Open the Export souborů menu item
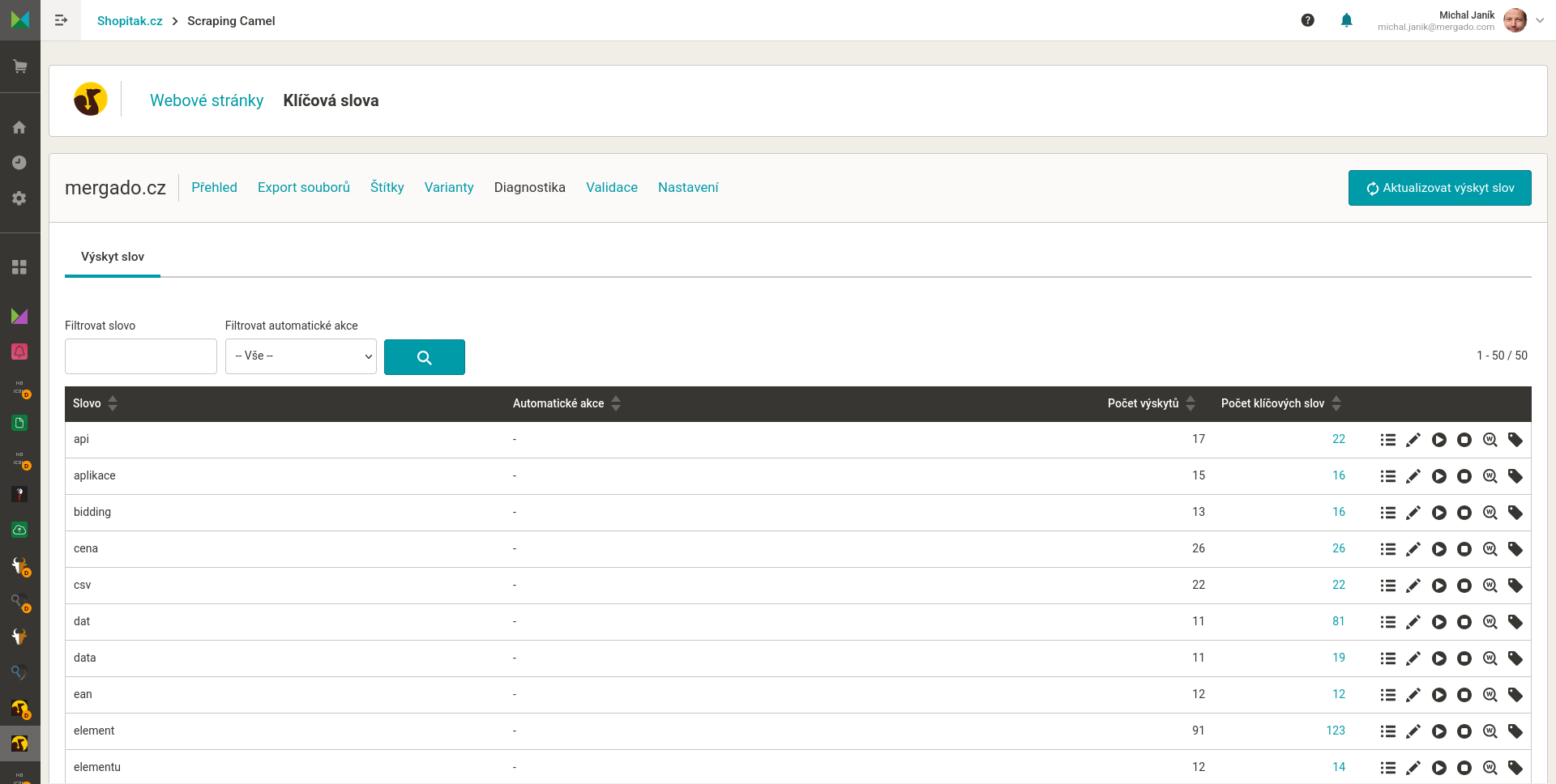The image size is (1556, 784). [x=304, y=187]
